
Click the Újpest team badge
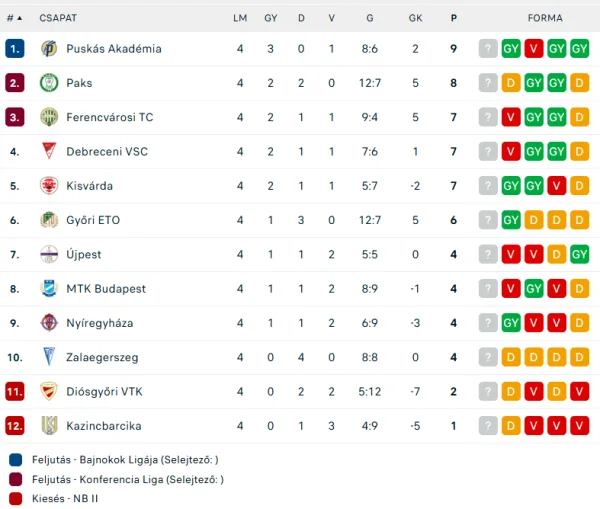[48, 254]
